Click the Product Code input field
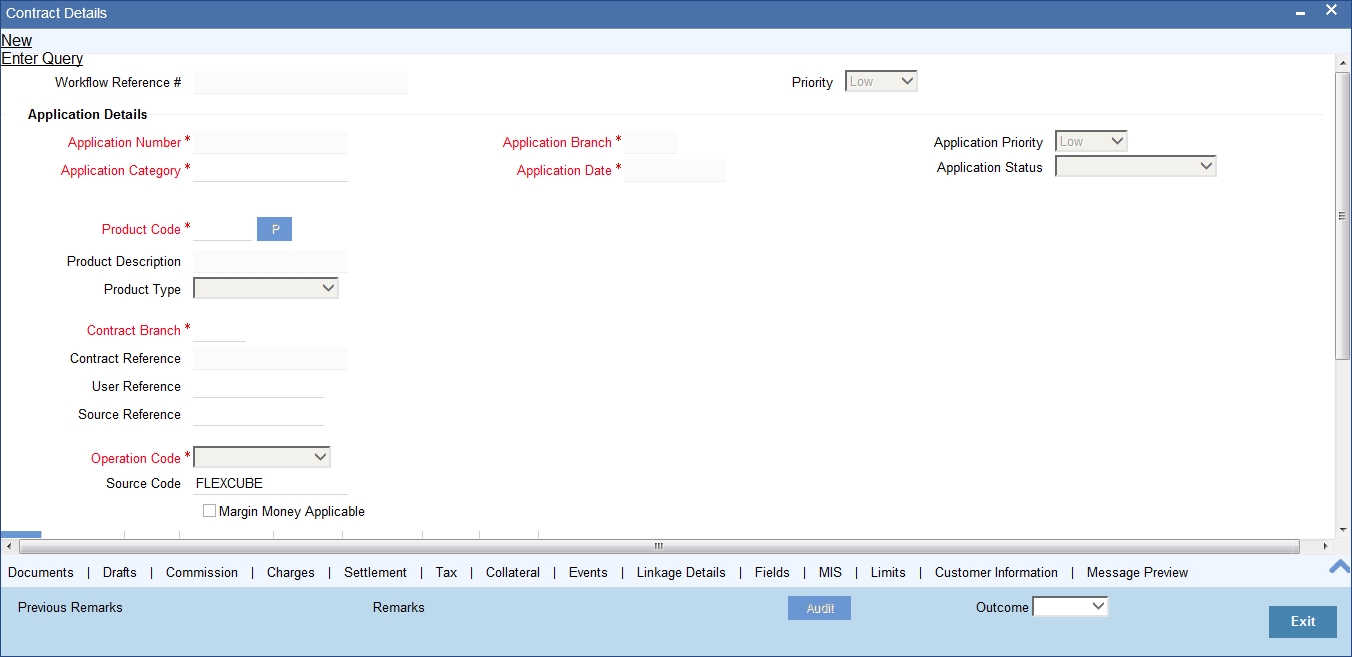The height and width of the screenshot is (657, 1352). tap(222, 229)
